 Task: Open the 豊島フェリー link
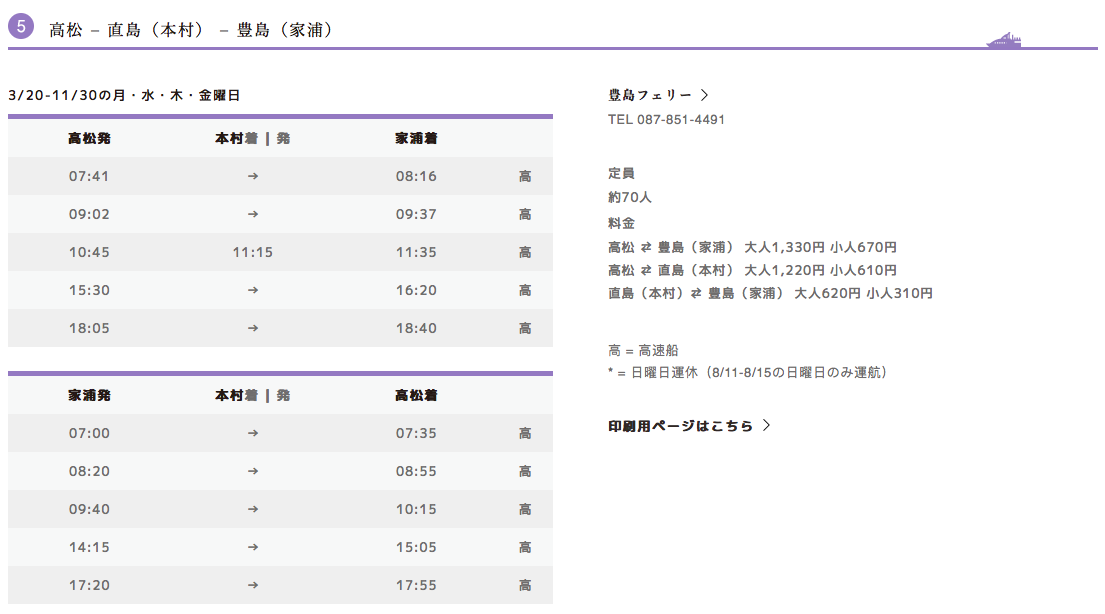pyautogui.click(x=650, y=95)
